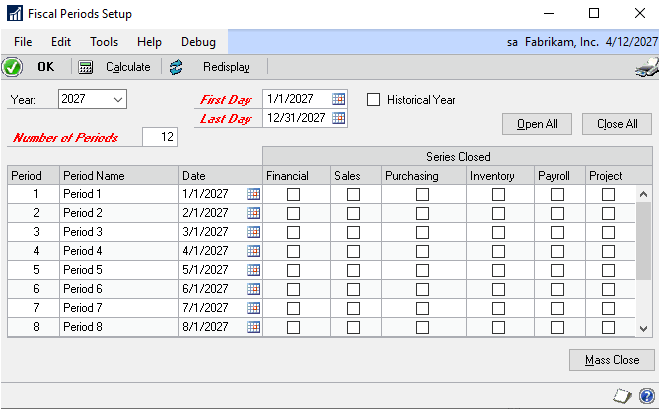Click the Fabrikam, Inc. company name
Viewport: 660px width, 410px height.
click(x=562, y=42)
